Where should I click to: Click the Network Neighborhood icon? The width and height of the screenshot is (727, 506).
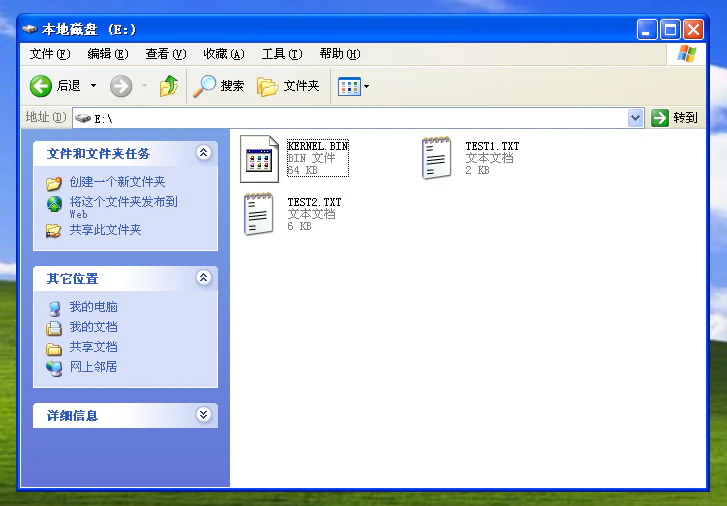coord(54,369)
